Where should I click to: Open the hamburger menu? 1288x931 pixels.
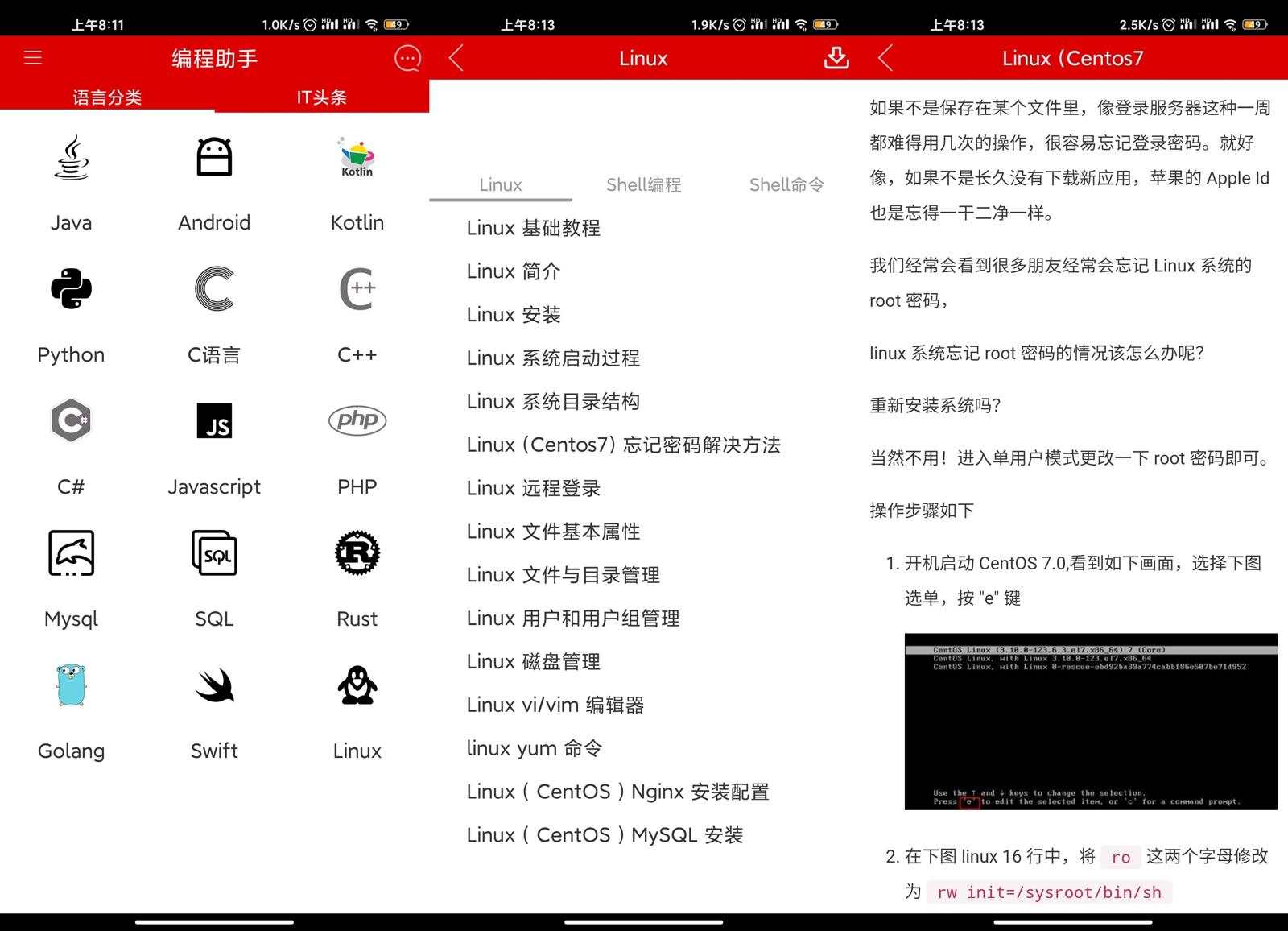tap(32, 58)
